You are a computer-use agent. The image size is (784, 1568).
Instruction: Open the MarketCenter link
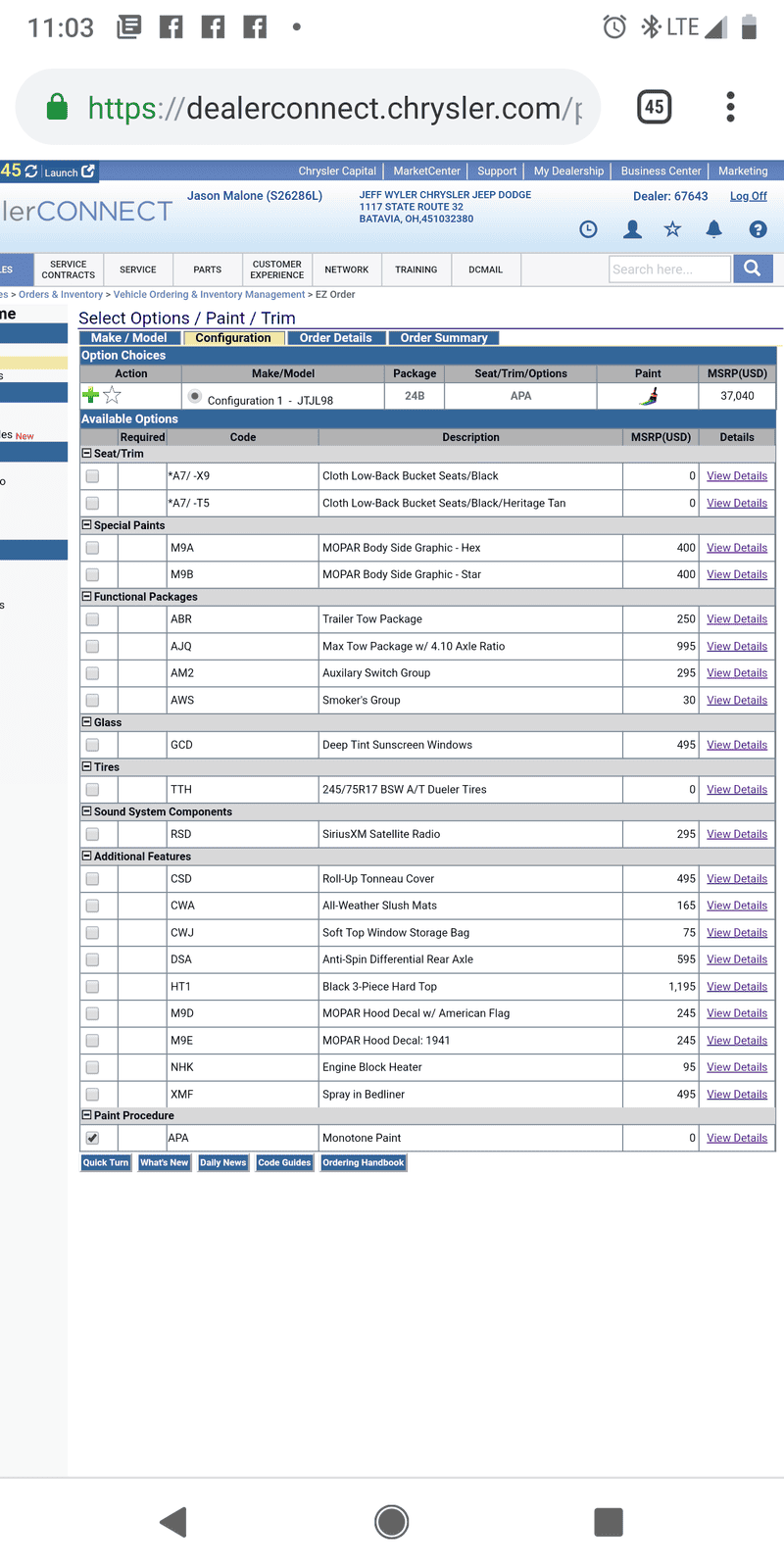click(x=426, y=171)
